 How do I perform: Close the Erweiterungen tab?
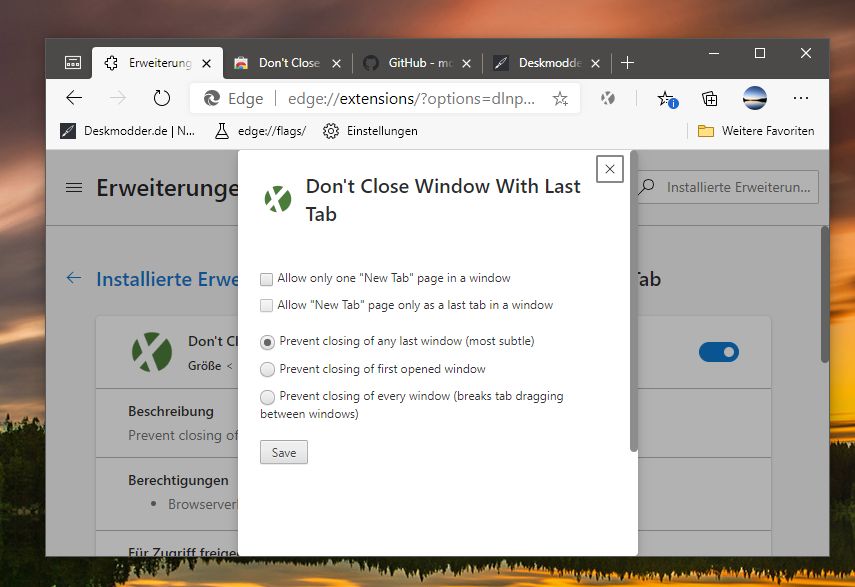(x=207, y=64)
